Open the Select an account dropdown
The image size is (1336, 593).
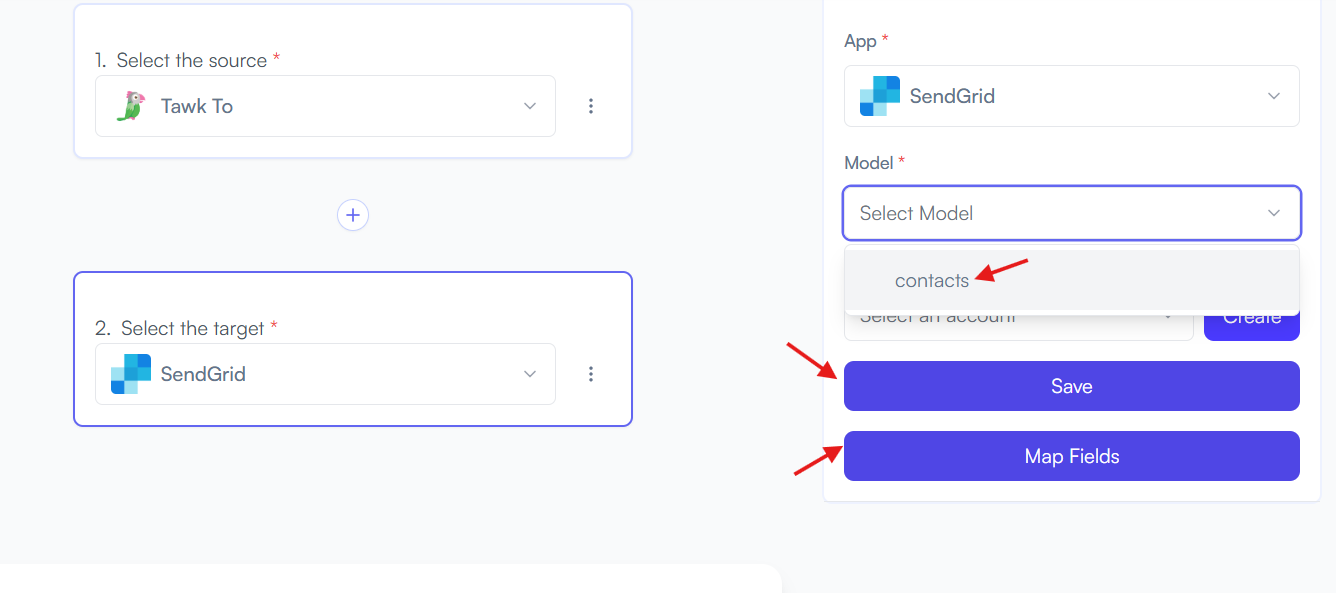(1019, 324)
